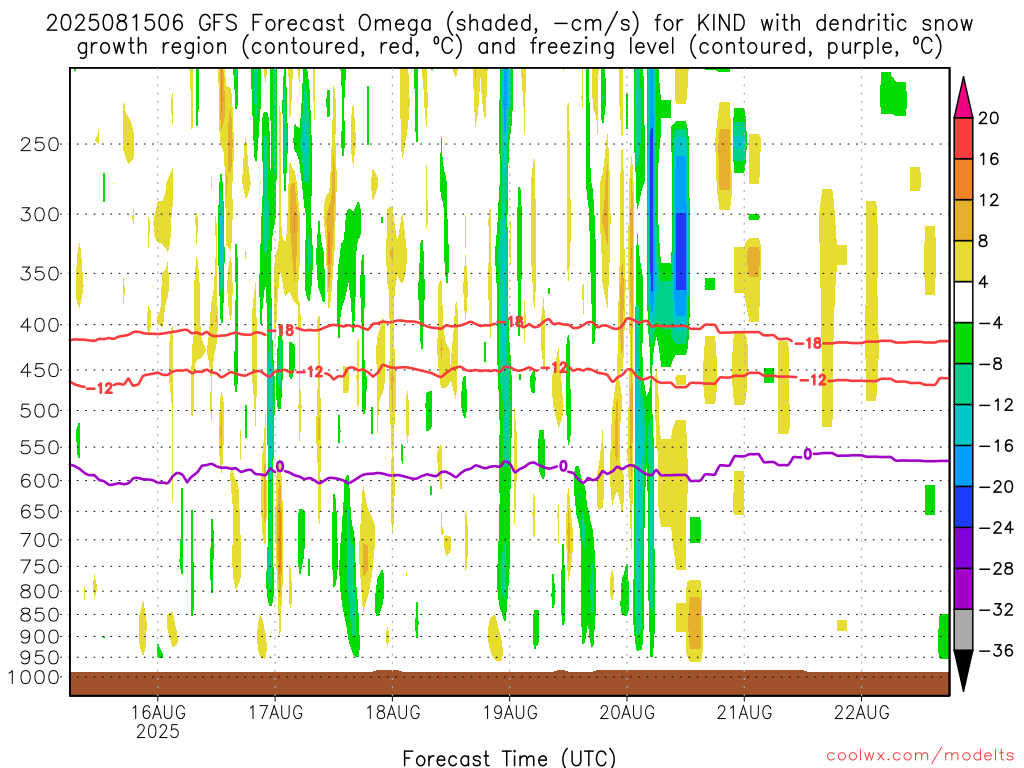The image size is (1024, 768).
Task: Click the rightmost -18 red contour label
Action: point(808,343)
